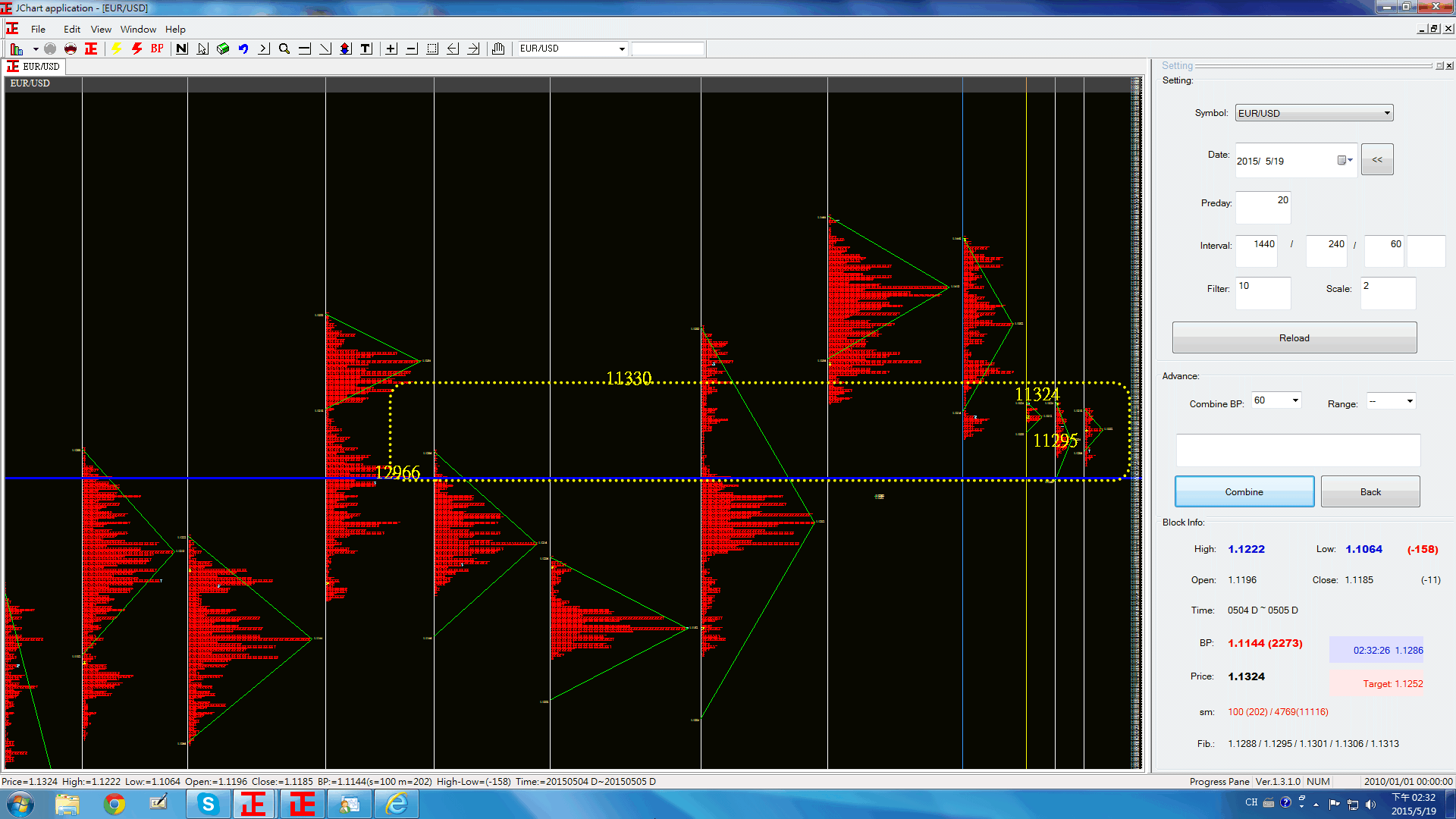Open the Windows Start button
This screenshot has width=1456, height=819.
click(x=20, y=804)
